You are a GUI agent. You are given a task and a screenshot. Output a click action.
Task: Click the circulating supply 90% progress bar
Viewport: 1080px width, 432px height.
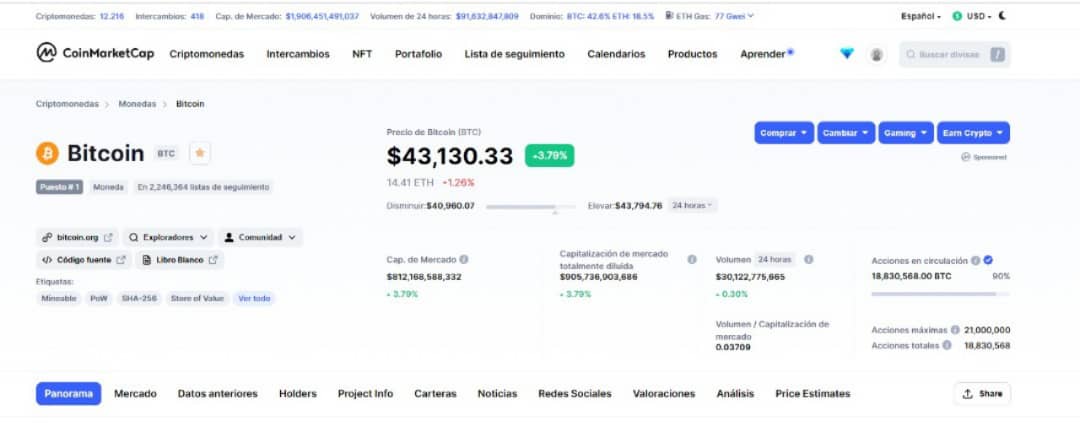940,294
